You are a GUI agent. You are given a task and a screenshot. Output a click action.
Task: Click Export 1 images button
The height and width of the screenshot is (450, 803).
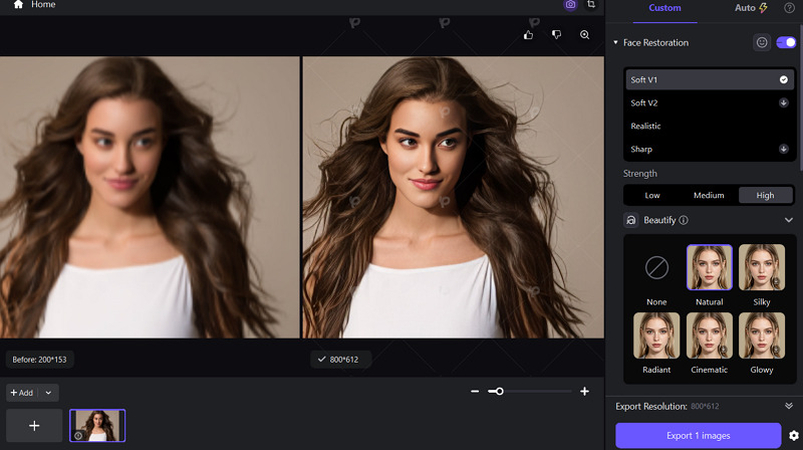point(698,436)
